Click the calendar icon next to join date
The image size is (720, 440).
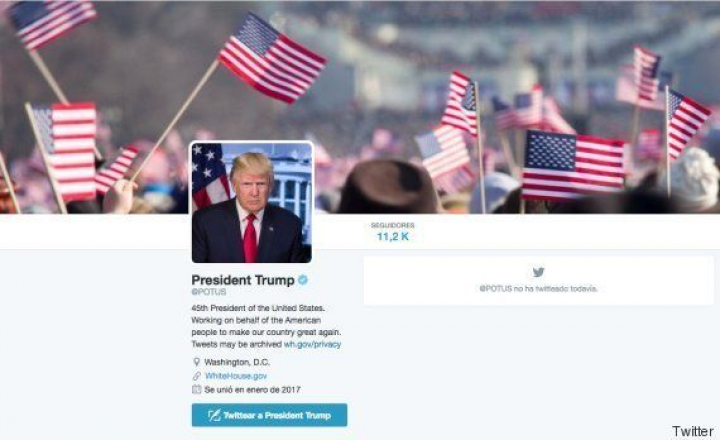(x=197, y=389)
